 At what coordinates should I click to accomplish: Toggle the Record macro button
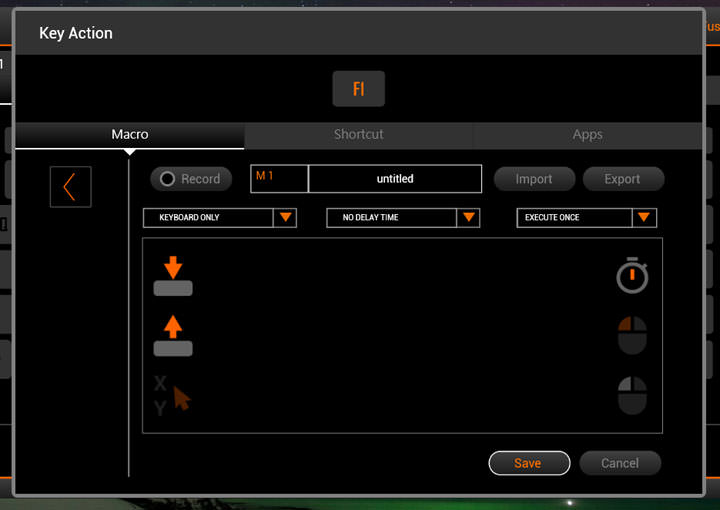[191, 179]
